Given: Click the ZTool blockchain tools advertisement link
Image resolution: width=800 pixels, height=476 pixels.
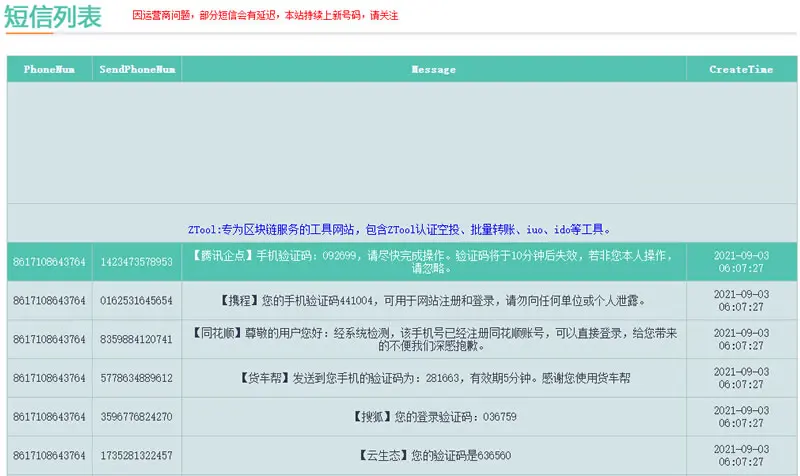Looking at the screenshot, I should point(399,230).
